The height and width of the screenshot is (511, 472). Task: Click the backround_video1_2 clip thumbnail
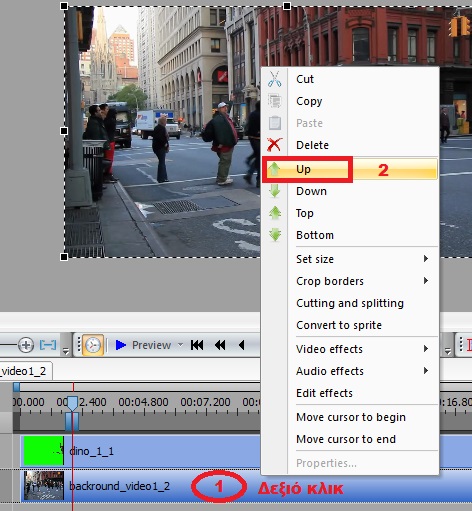tap(44, 486)
